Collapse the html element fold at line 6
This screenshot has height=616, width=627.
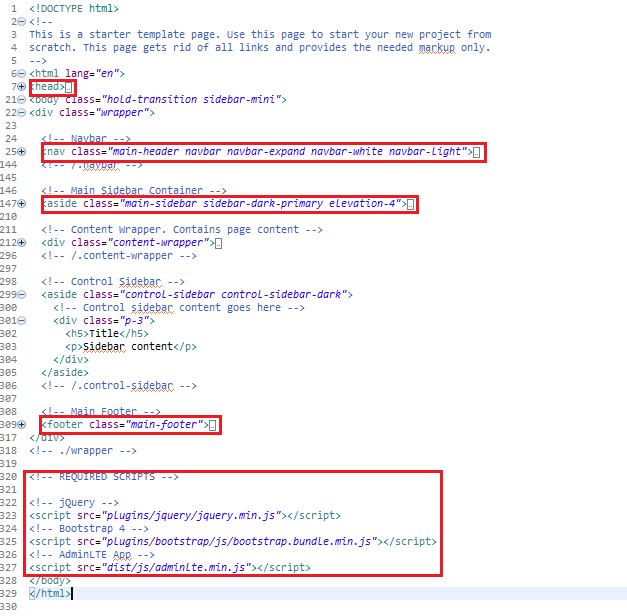pos(22,74)
